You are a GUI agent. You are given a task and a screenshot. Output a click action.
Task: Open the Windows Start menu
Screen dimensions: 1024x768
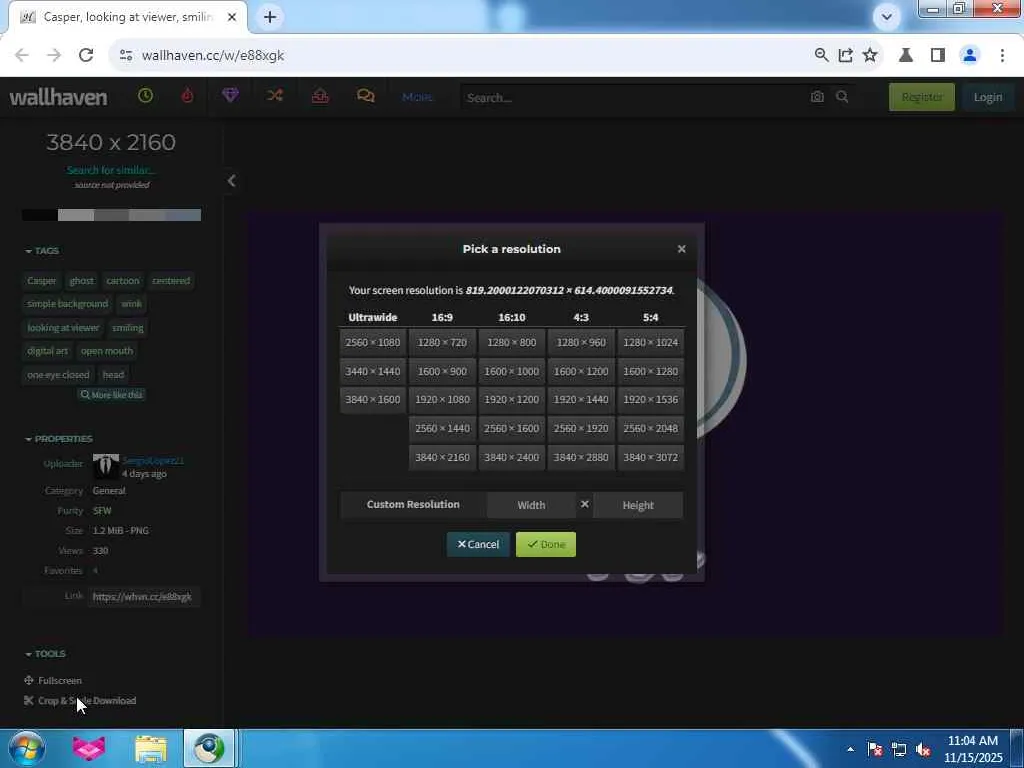click(x=26, y=748)
